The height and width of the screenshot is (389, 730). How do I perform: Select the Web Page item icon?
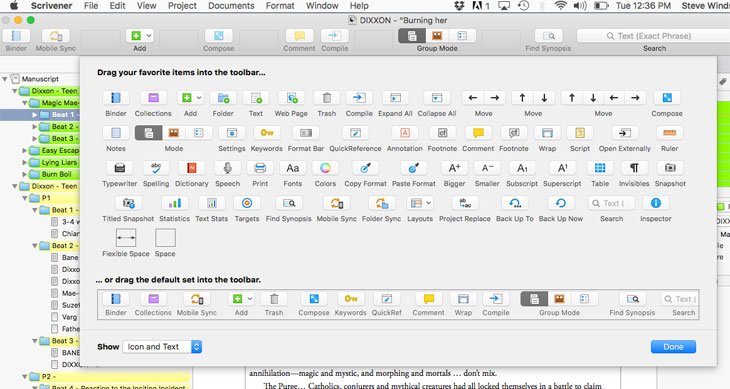click(x=291, y=98)
